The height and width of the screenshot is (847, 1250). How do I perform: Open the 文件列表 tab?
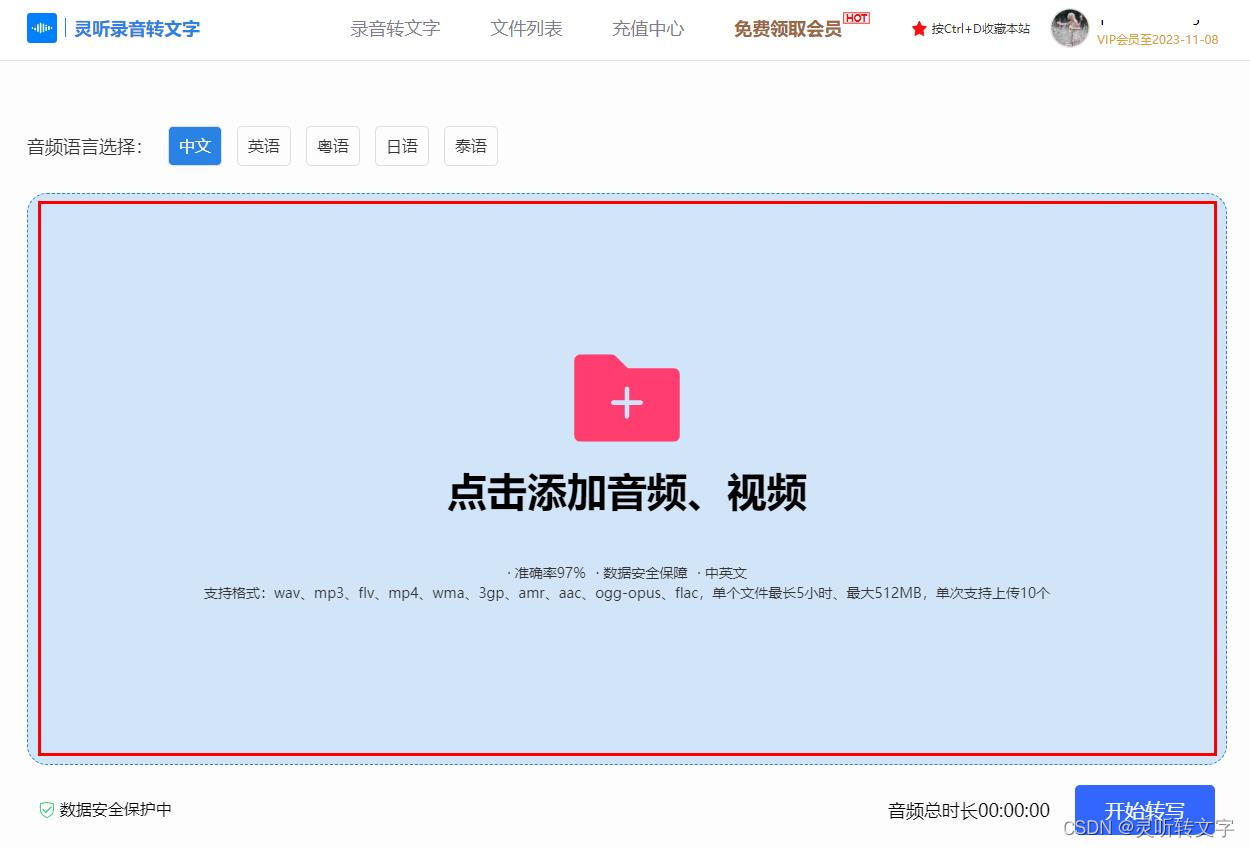coord(526,29)
